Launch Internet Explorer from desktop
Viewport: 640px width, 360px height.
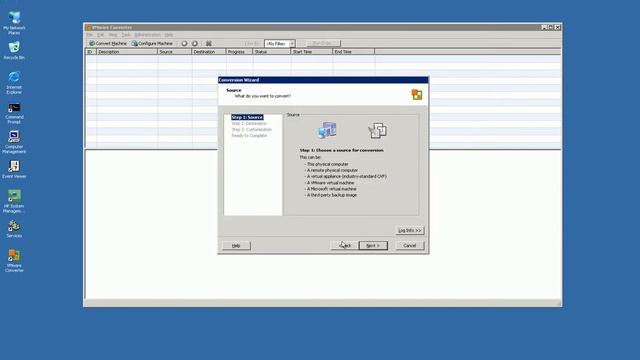14,83
